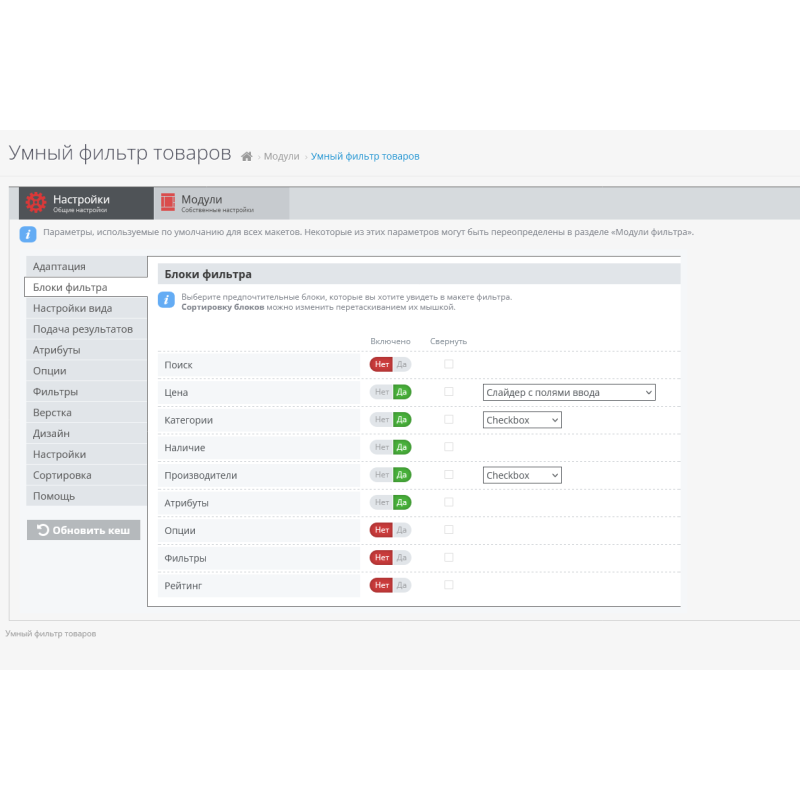Click the info icon inside Блоки фильтра panel

tap(166, 298)
